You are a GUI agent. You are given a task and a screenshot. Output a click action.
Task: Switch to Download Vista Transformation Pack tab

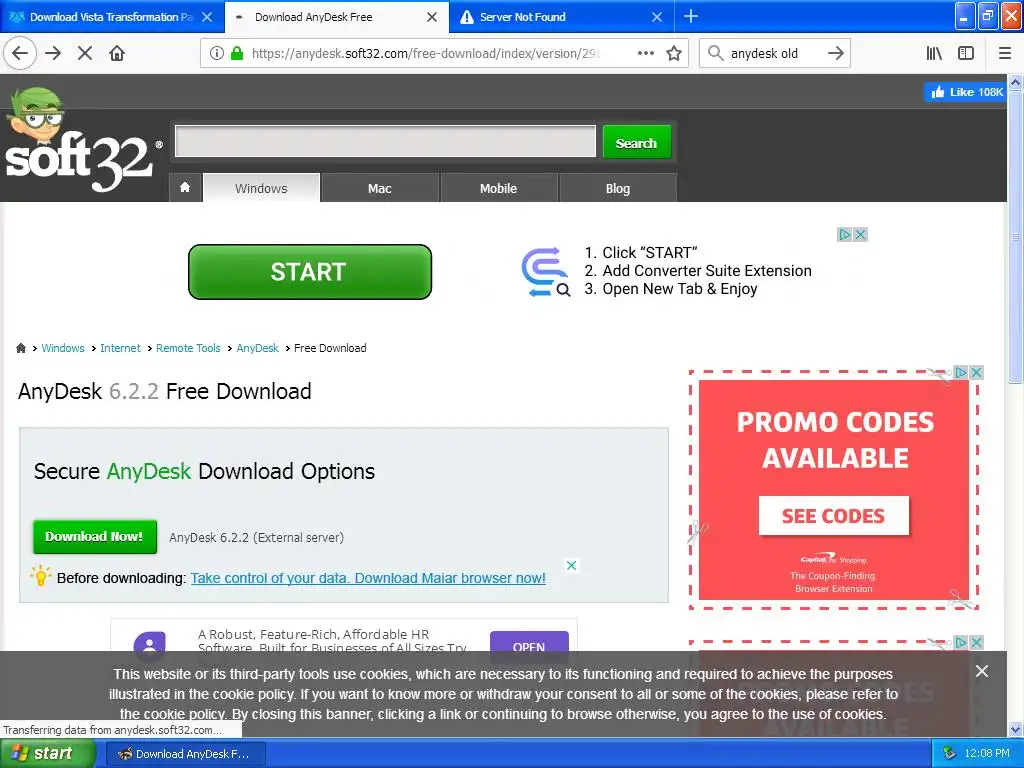tap(111, 17)
